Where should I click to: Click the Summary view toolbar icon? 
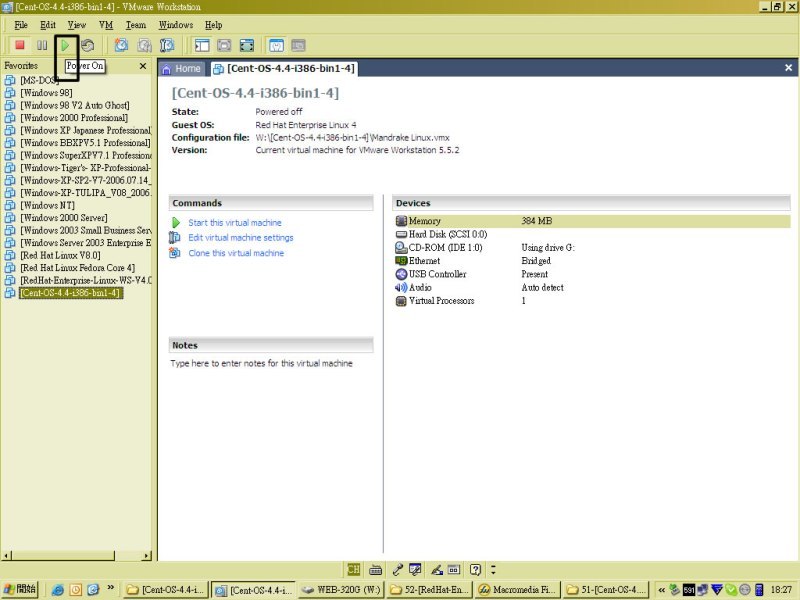(x=276, y=45)
